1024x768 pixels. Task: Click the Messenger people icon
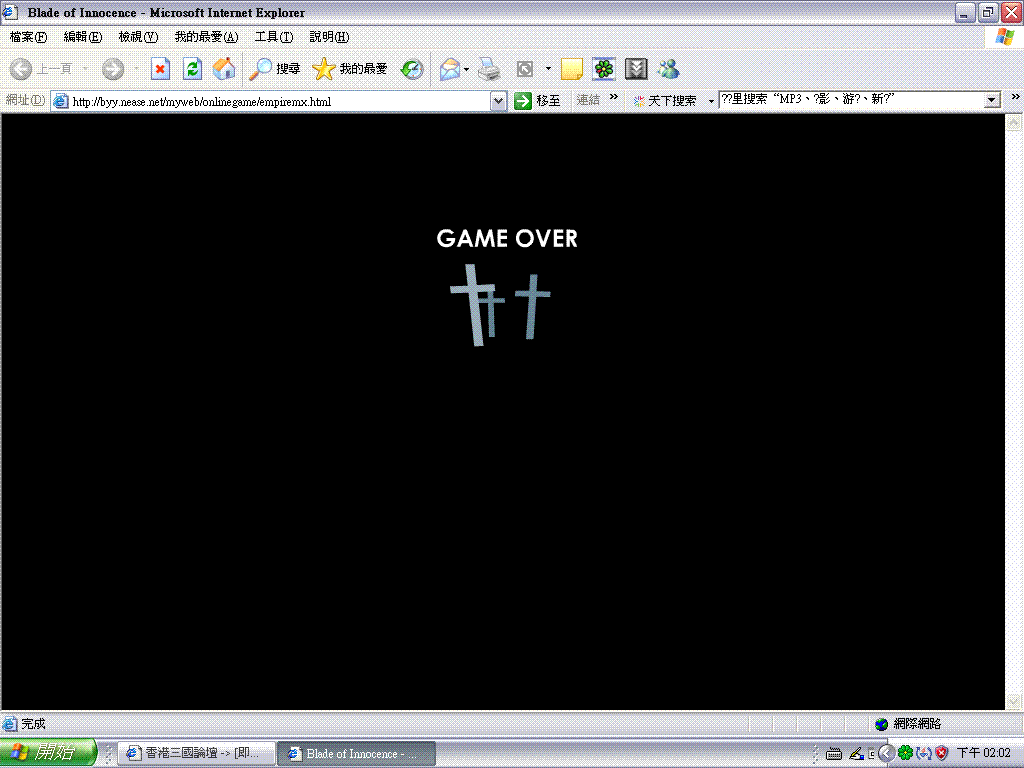point(668,69)
